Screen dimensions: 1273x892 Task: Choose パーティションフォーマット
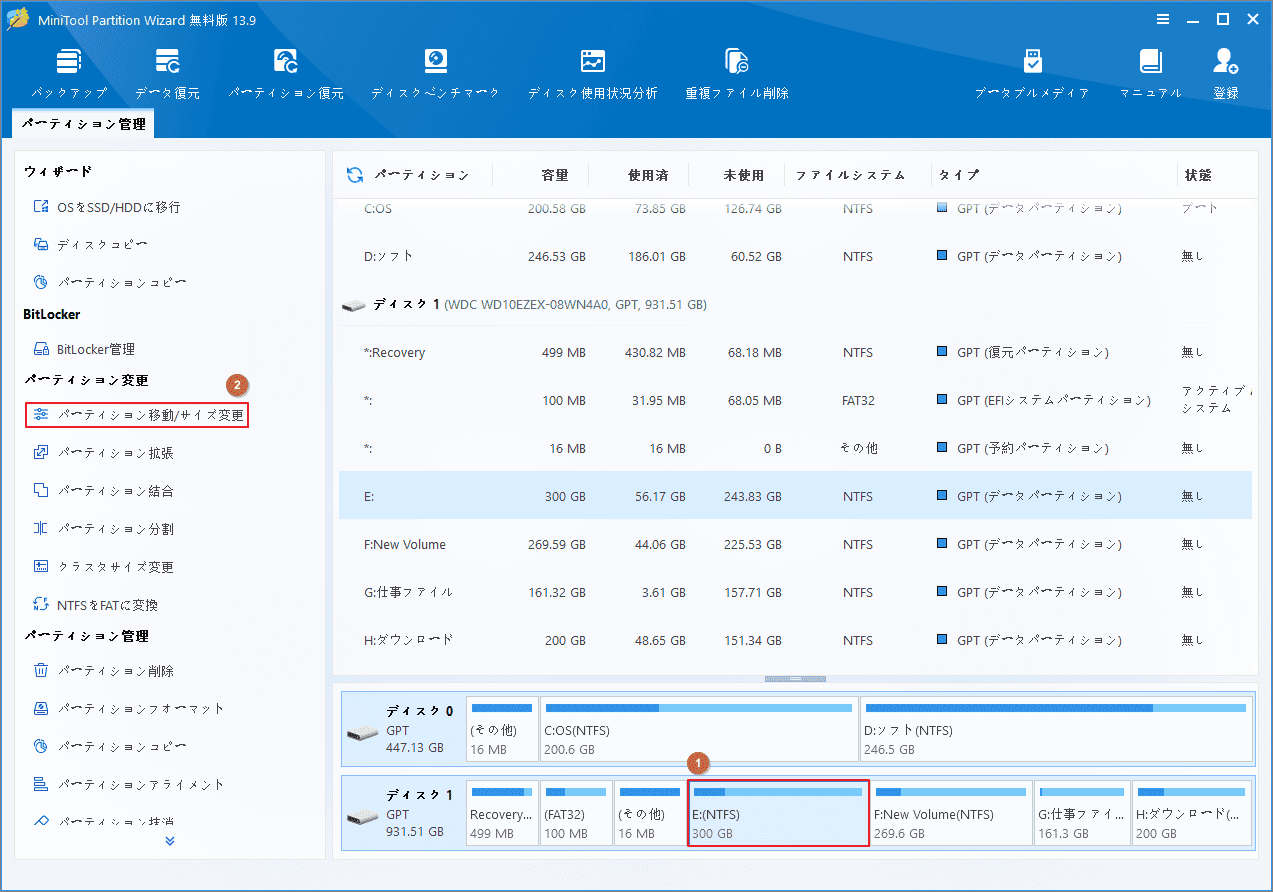[x=129, y=709]
